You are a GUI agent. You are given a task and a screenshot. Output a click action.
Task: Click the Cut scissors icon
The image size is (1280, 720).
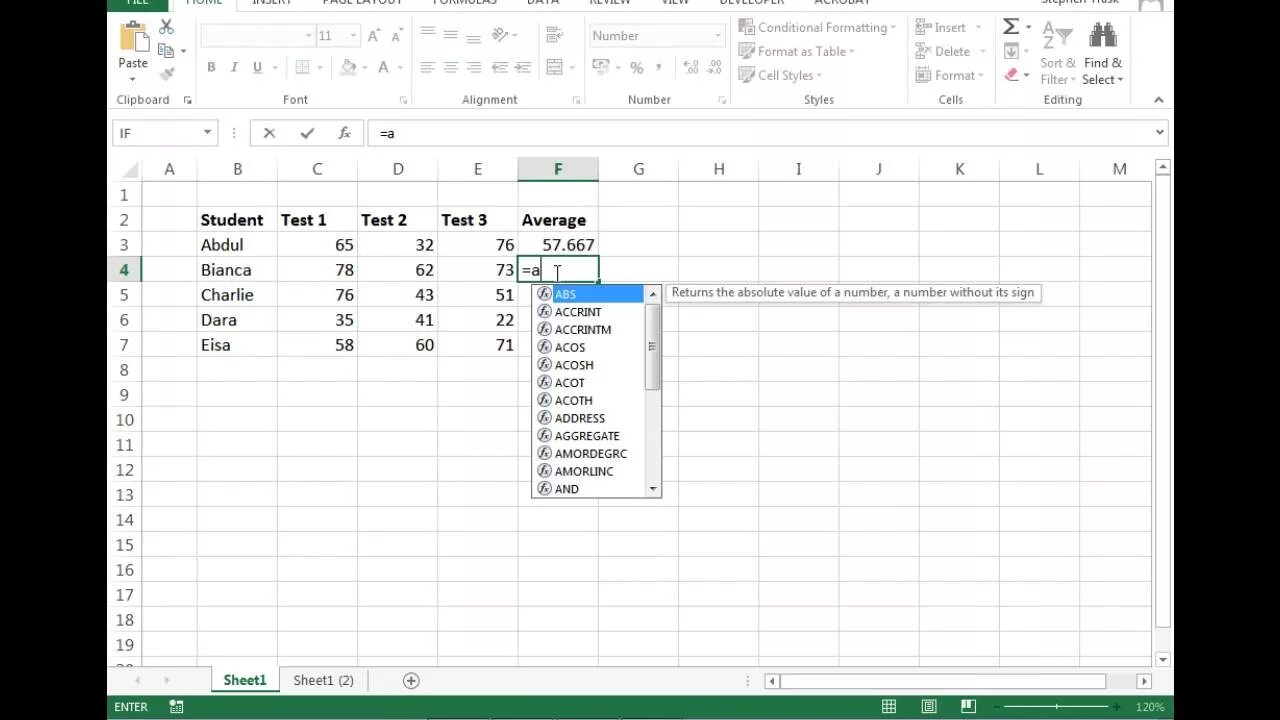point(166,27)
